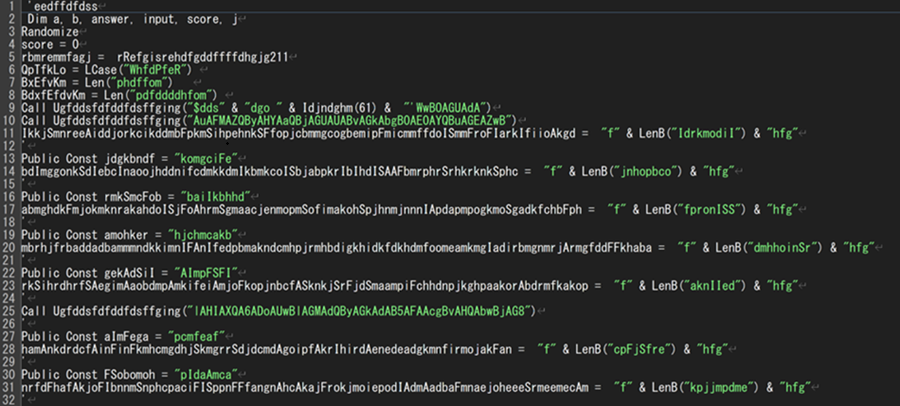The width and height of the screenshot is (900, 406).
Task: Click line number 29 in the gutter
Action: (x=9, y=362)
